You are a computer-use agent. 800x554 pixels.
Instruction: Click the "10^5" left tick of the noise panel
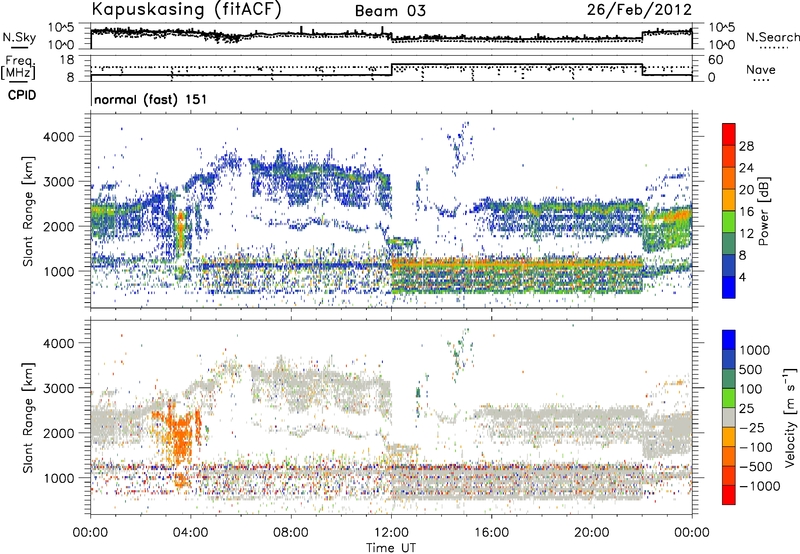coord(61,27)
